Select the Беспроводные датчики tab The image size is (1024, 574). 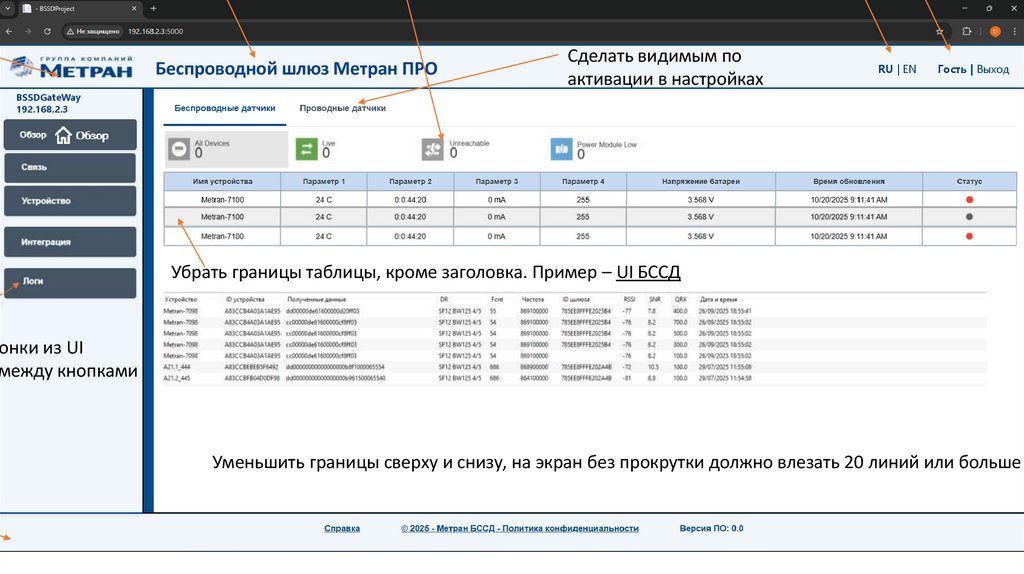(x=225, y=108)
